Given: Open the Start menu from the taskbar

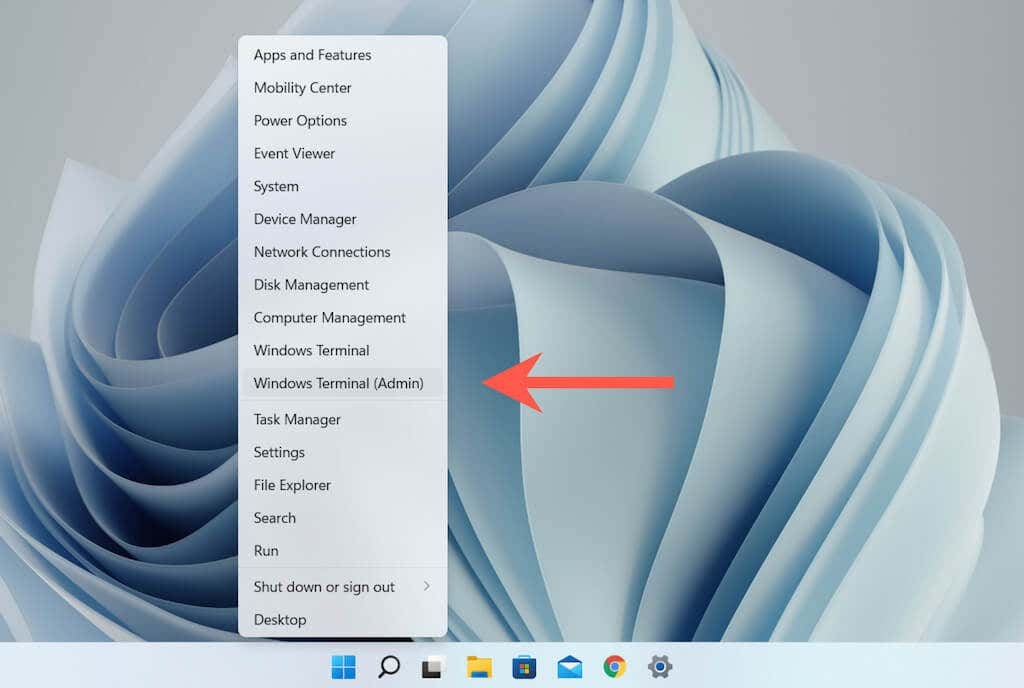Looking at the screenshot, I should click(x=345, y=662).
